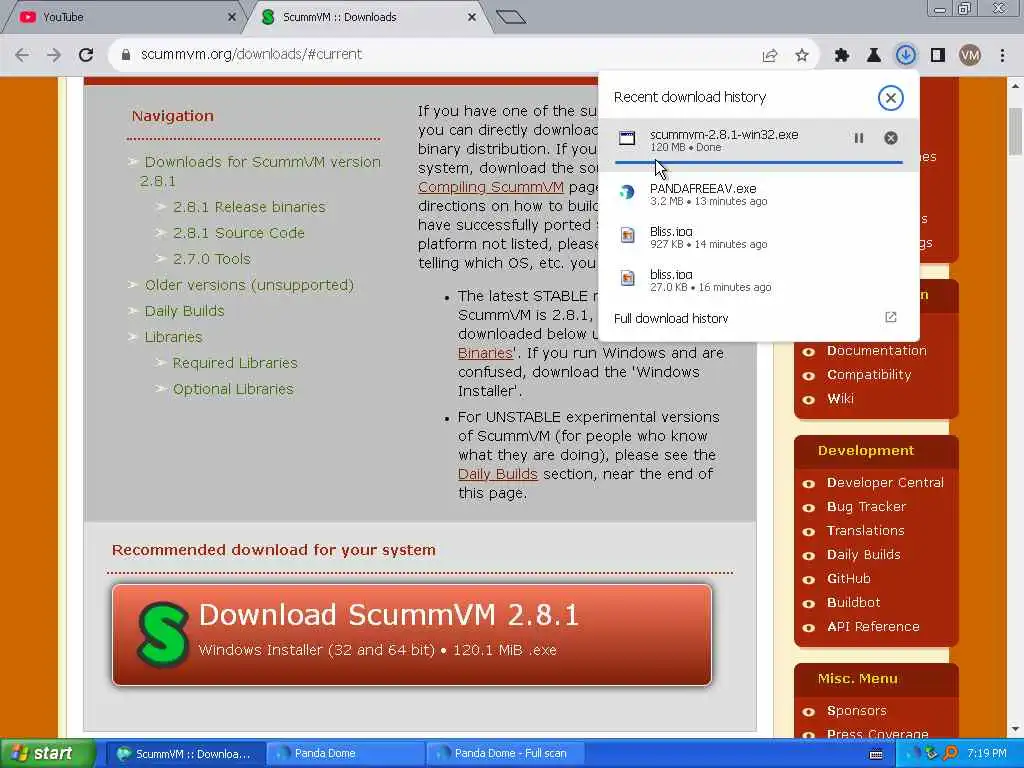The height and width of the screenshot is (768, 1024).
Task: Open Bug Tracker link
Action: coord(866,507)
